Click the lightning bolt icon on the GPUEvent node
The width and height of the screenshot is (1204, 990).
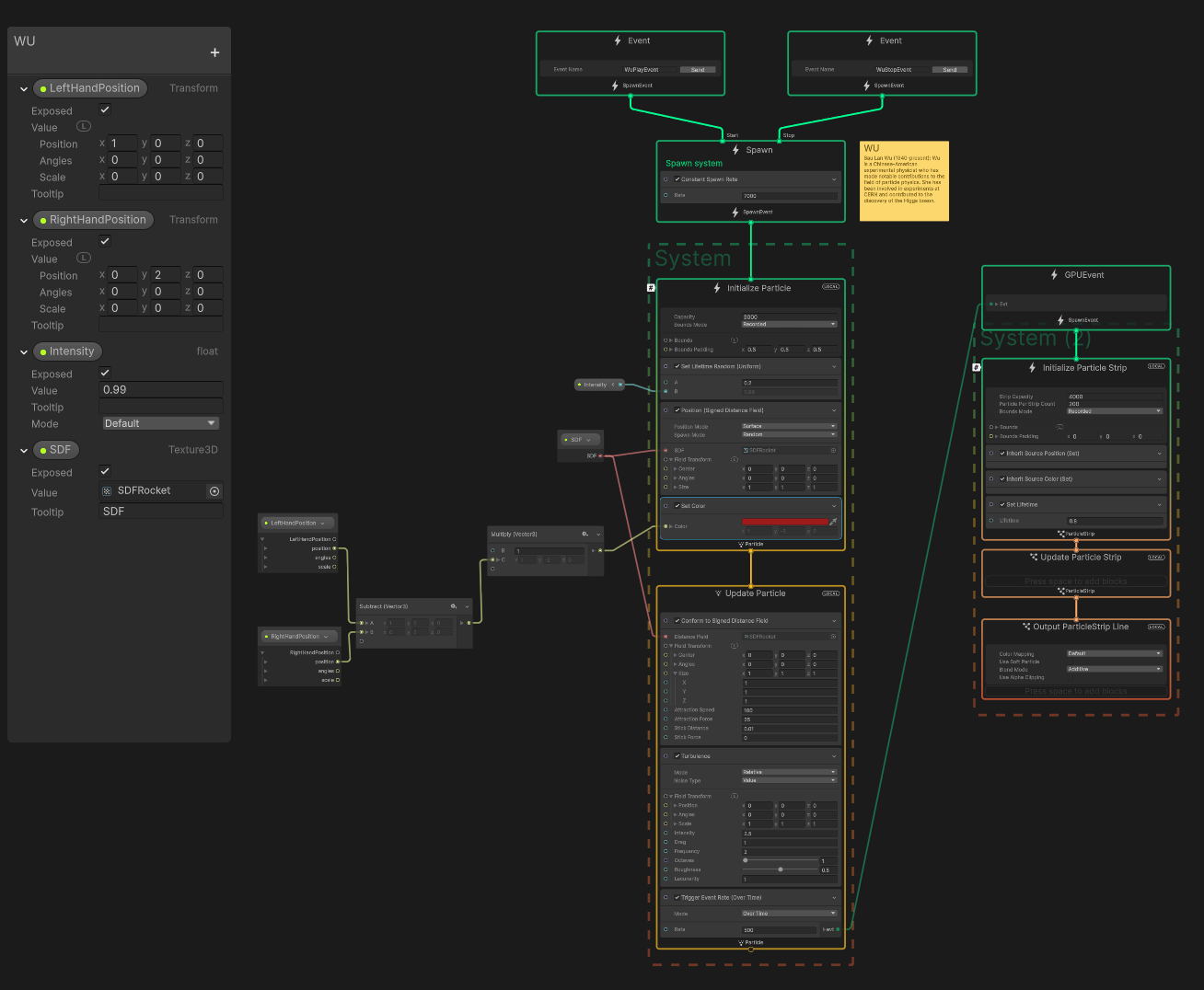click(1055, 275)
